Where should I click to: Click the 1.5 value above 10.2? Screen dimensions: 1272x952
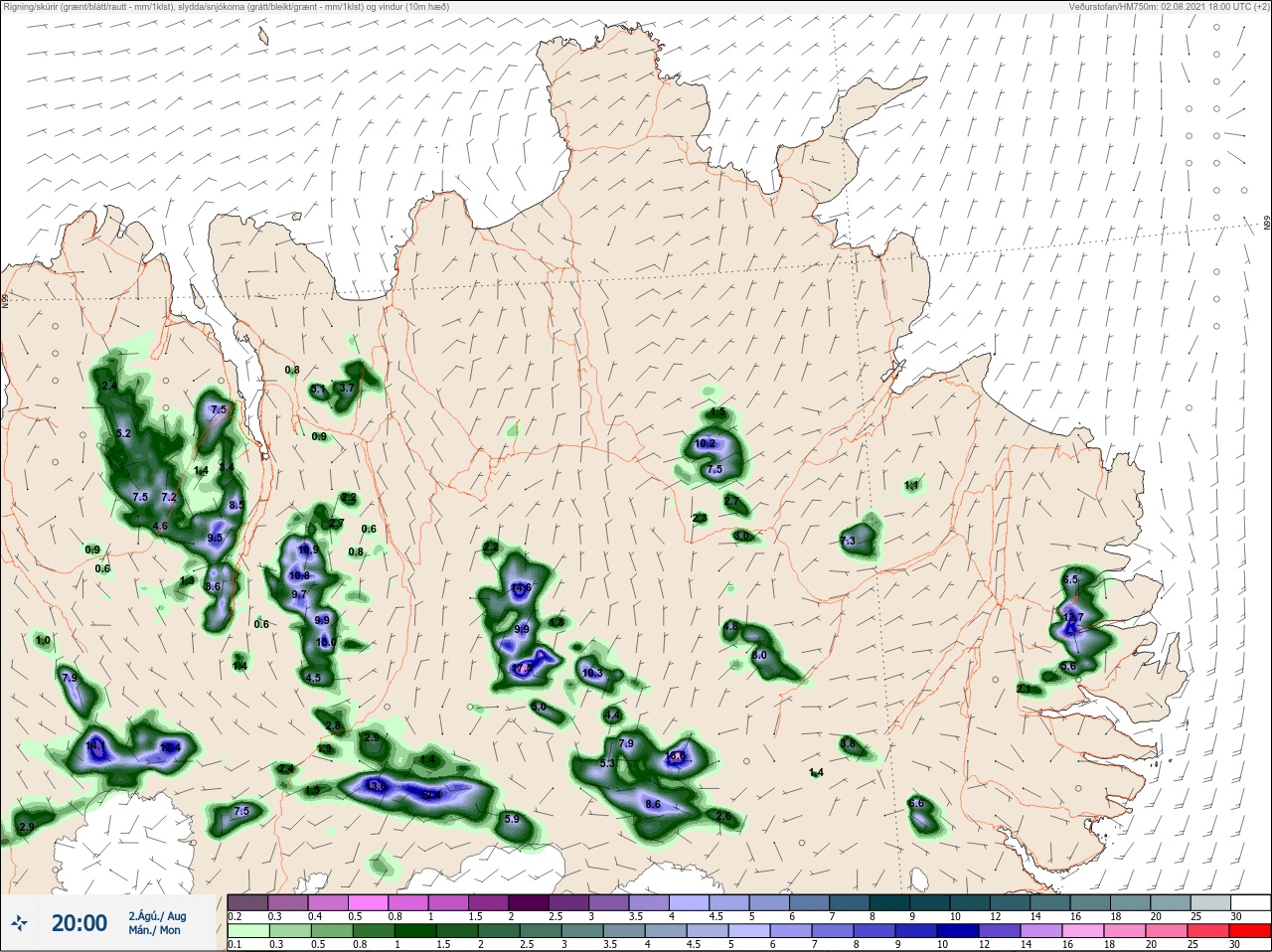(x=717, y=413)
